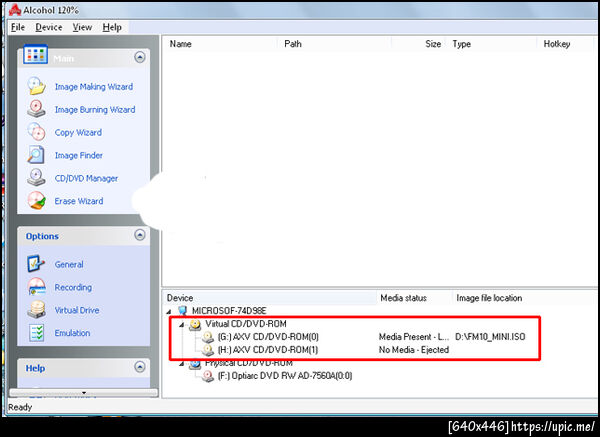The width and height of the screenshot is (600, 437).
Task: Click the Copy Wizard disc icon
Action: point(37,132)
